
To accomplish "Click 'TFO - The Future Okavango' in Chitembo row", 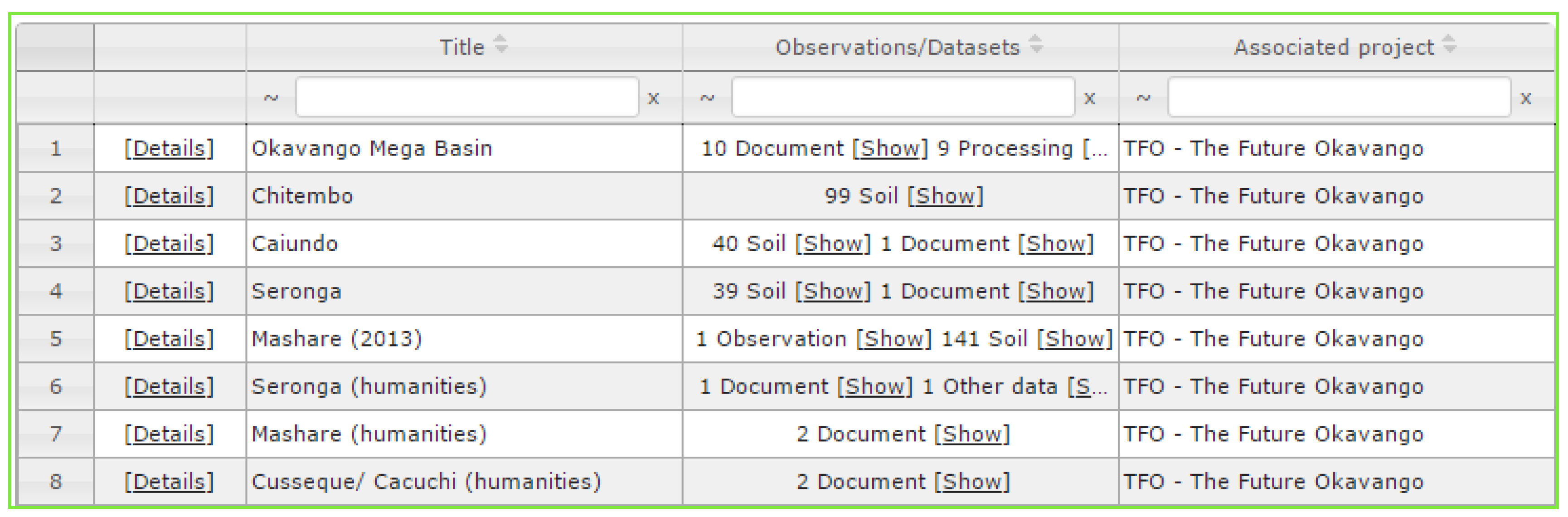I will tap(1273, 196).
